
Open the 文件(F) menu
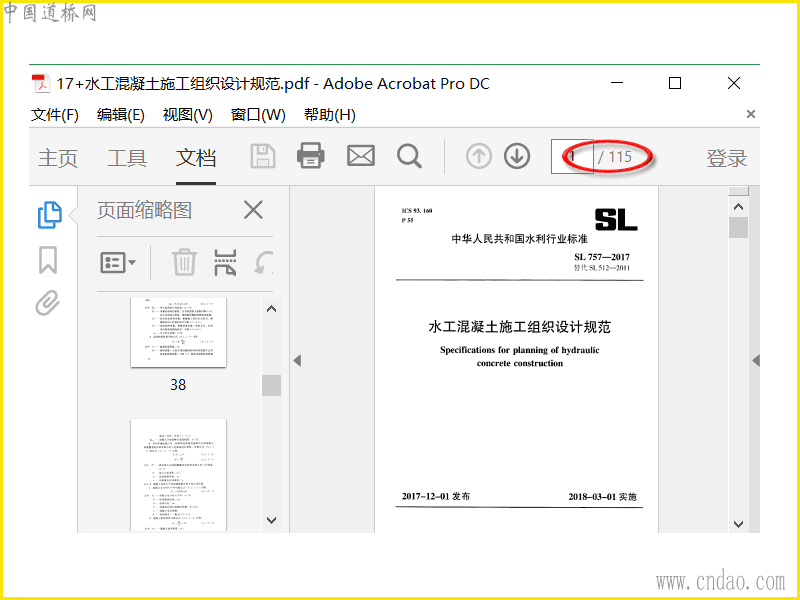[x=55, y=115]
